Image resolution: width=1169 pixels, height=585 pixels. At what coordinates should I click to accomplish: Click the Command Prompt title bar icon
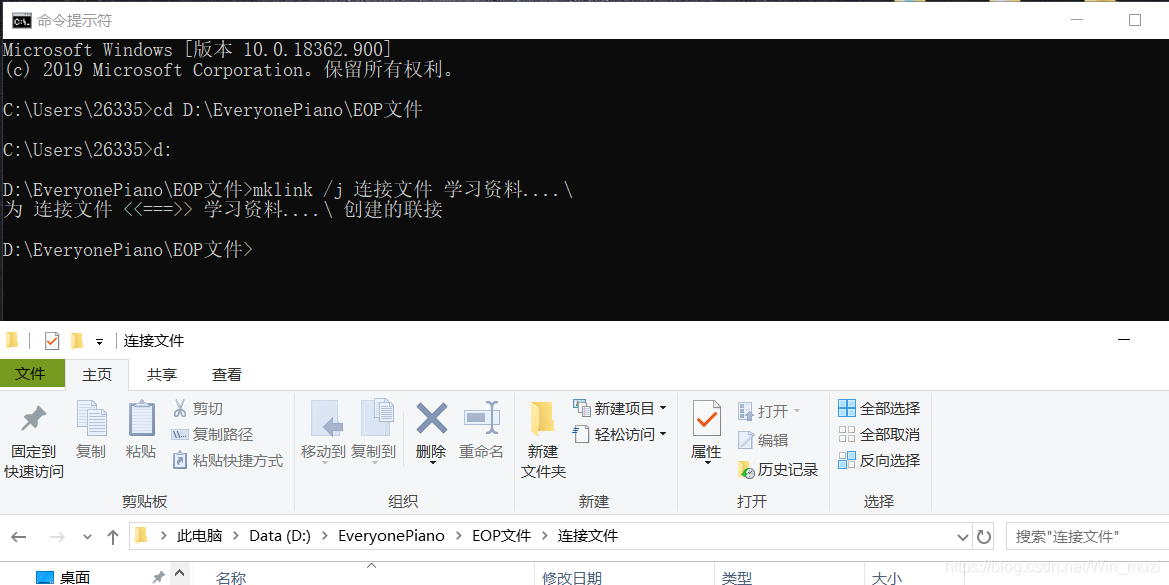[21, 20]
